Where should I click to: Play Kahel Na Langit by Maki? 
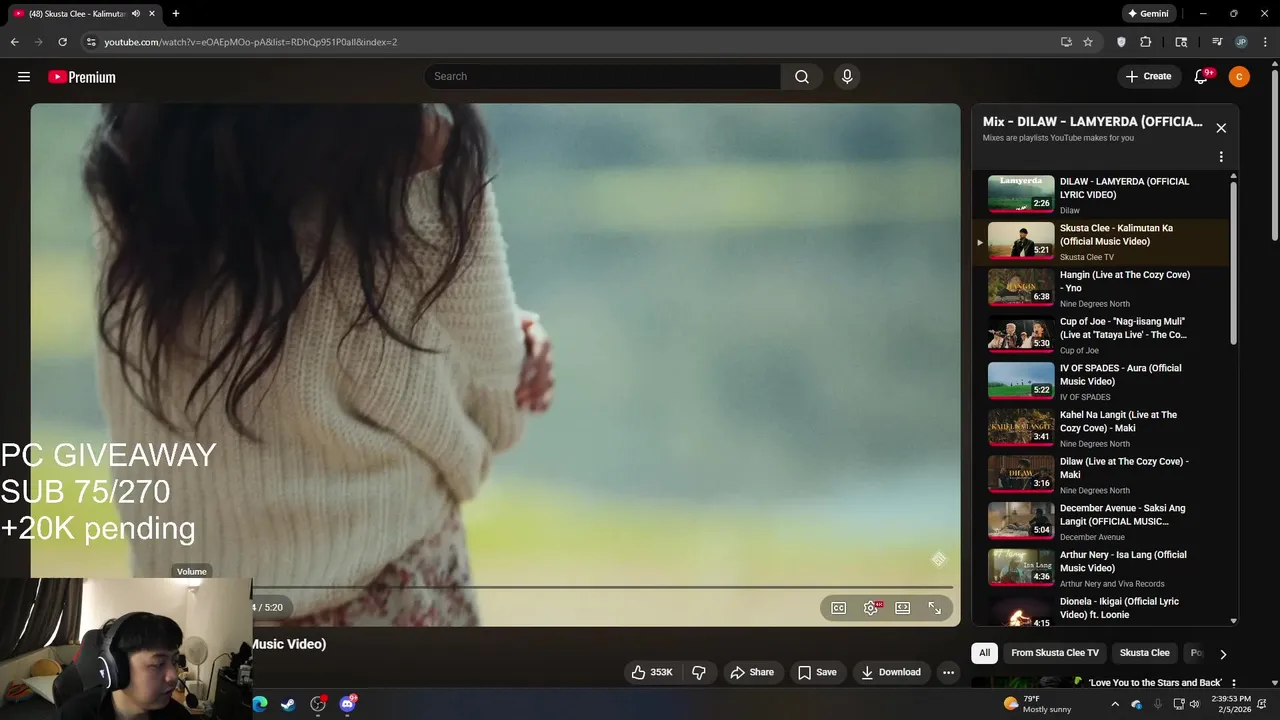pos(1100,428)
